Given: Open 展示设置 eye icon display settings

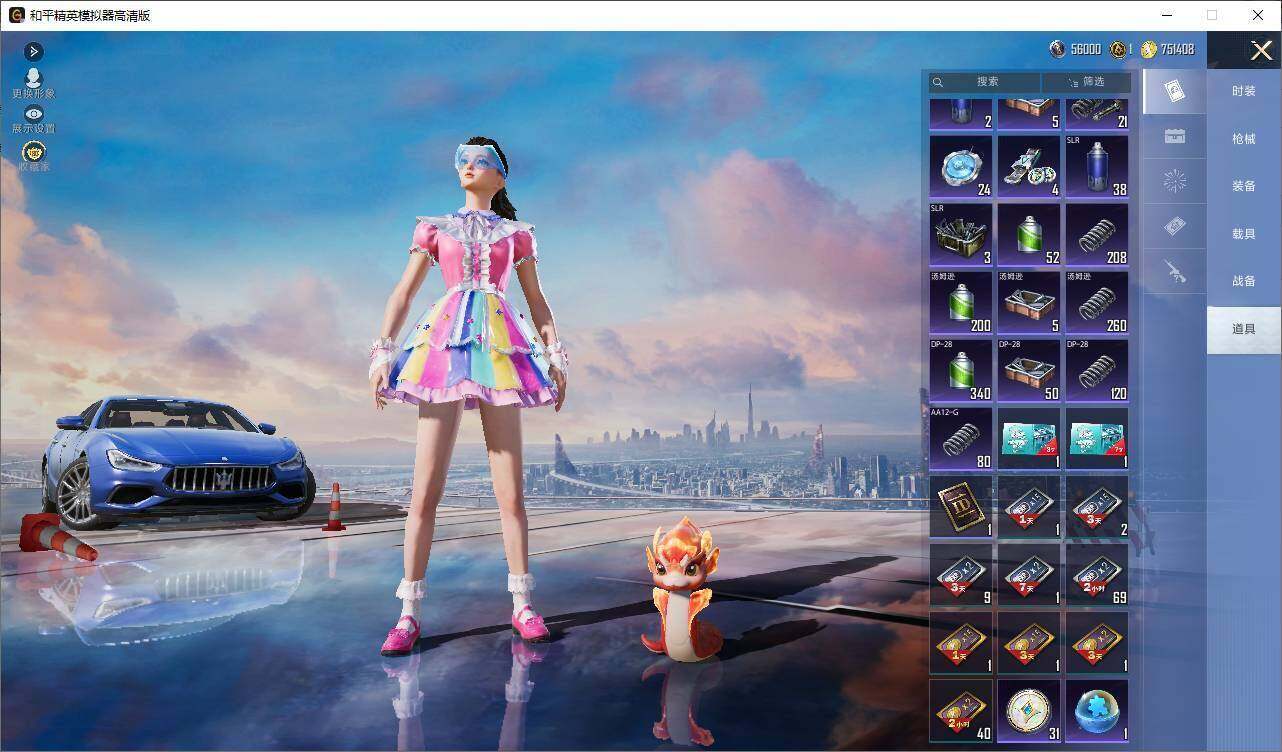Looking at the screenshot, I should click(34, 120).
